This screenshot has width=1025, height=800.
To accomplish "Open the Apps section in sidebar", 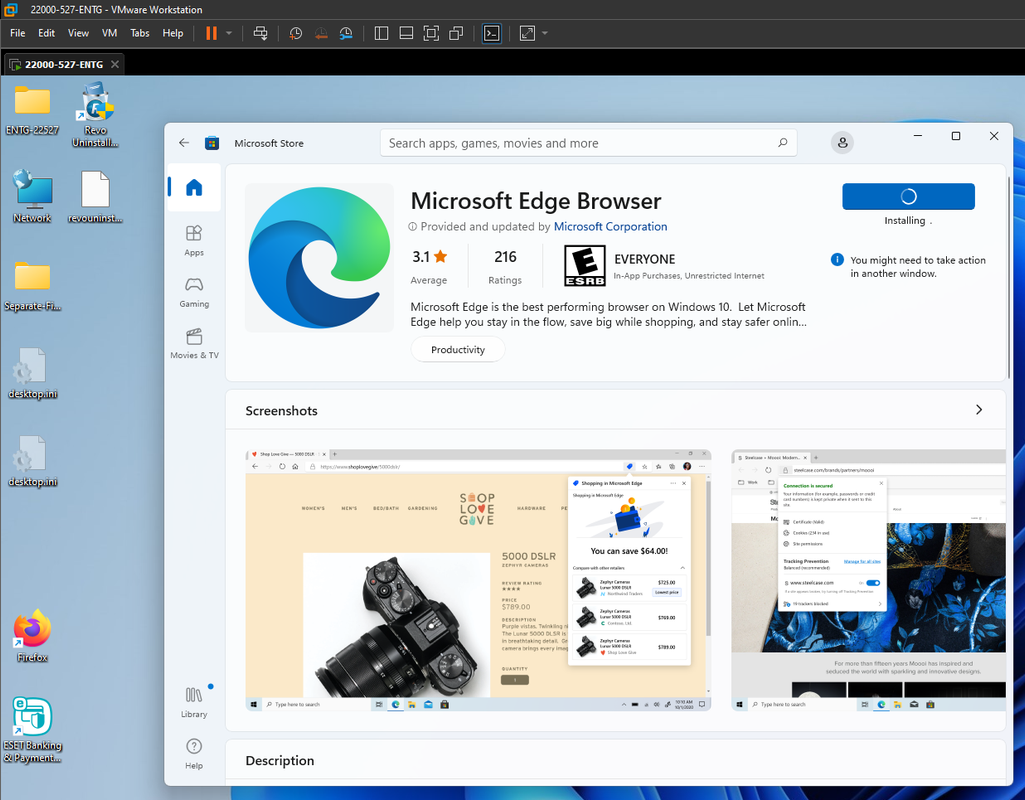I will click(194, 241).
